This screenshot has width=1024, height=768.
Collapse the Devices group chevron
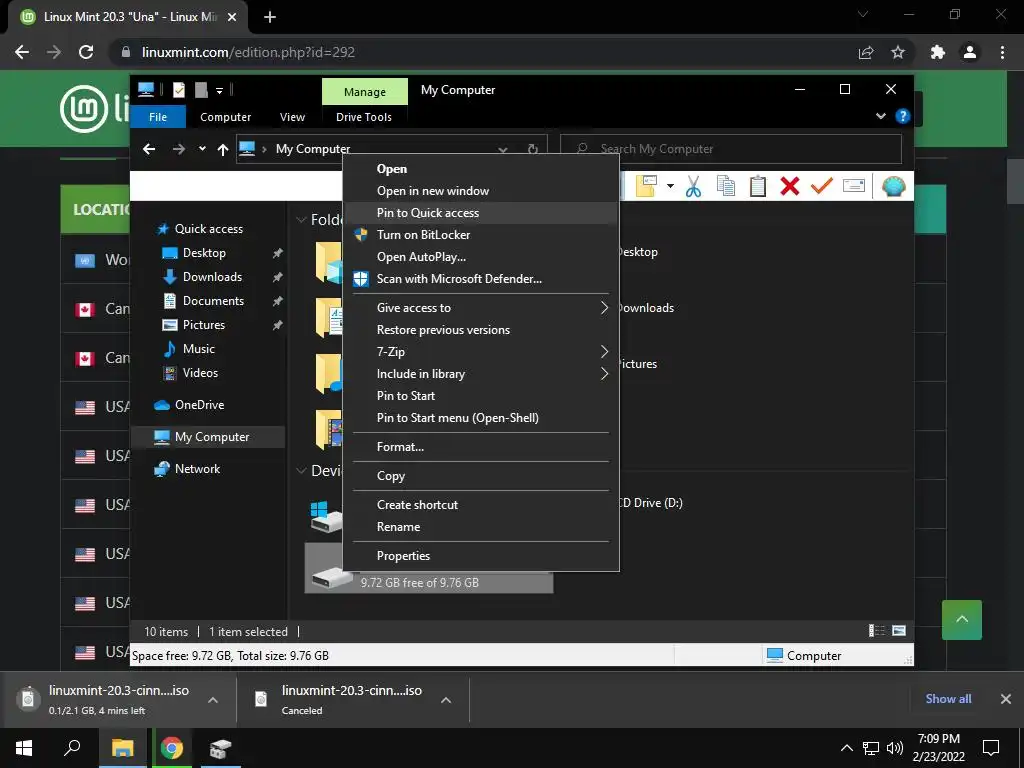click(301, 470)
